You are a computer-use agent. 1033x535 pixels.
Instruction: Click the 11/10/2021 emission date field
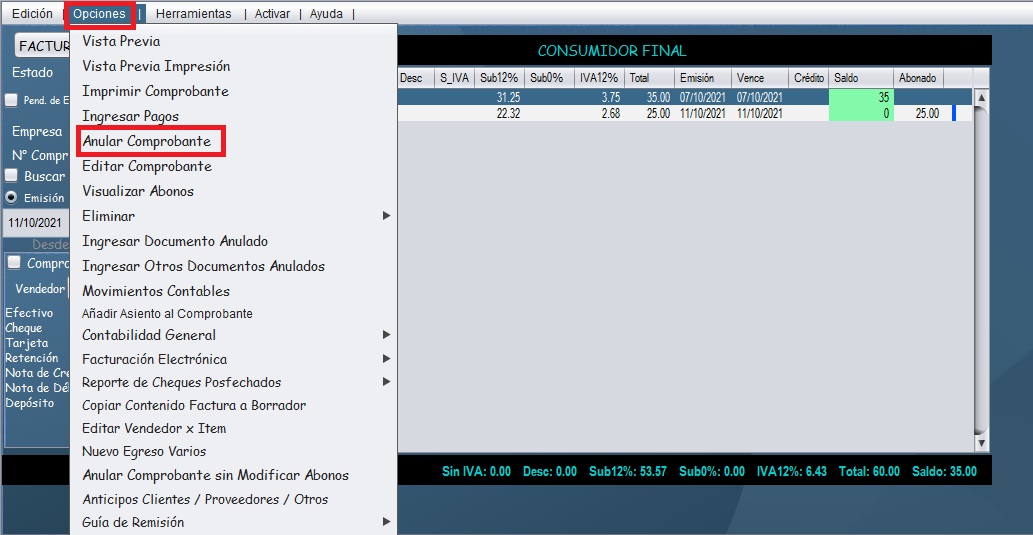[x=35, y=222]
